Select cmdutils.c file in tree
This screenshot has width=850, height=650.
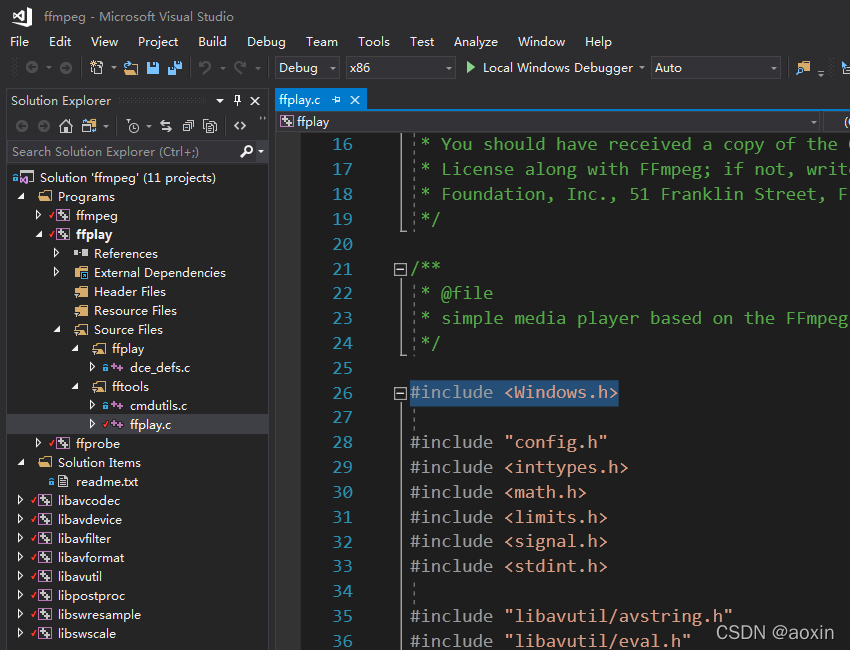(158, 406)
